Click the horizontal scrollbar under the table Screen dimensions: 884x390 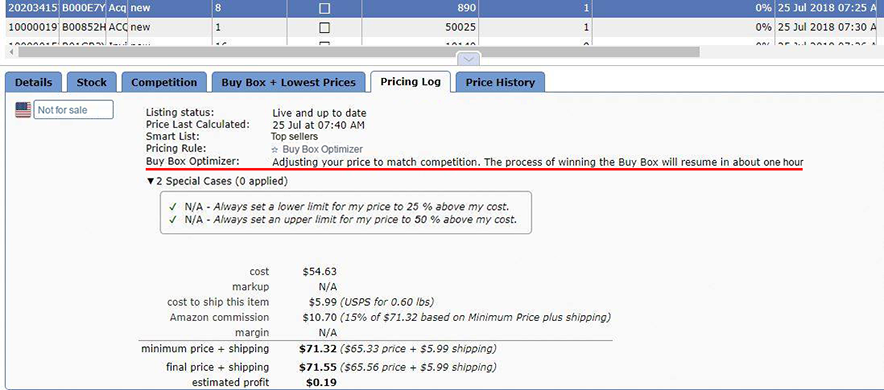[359, 52]
